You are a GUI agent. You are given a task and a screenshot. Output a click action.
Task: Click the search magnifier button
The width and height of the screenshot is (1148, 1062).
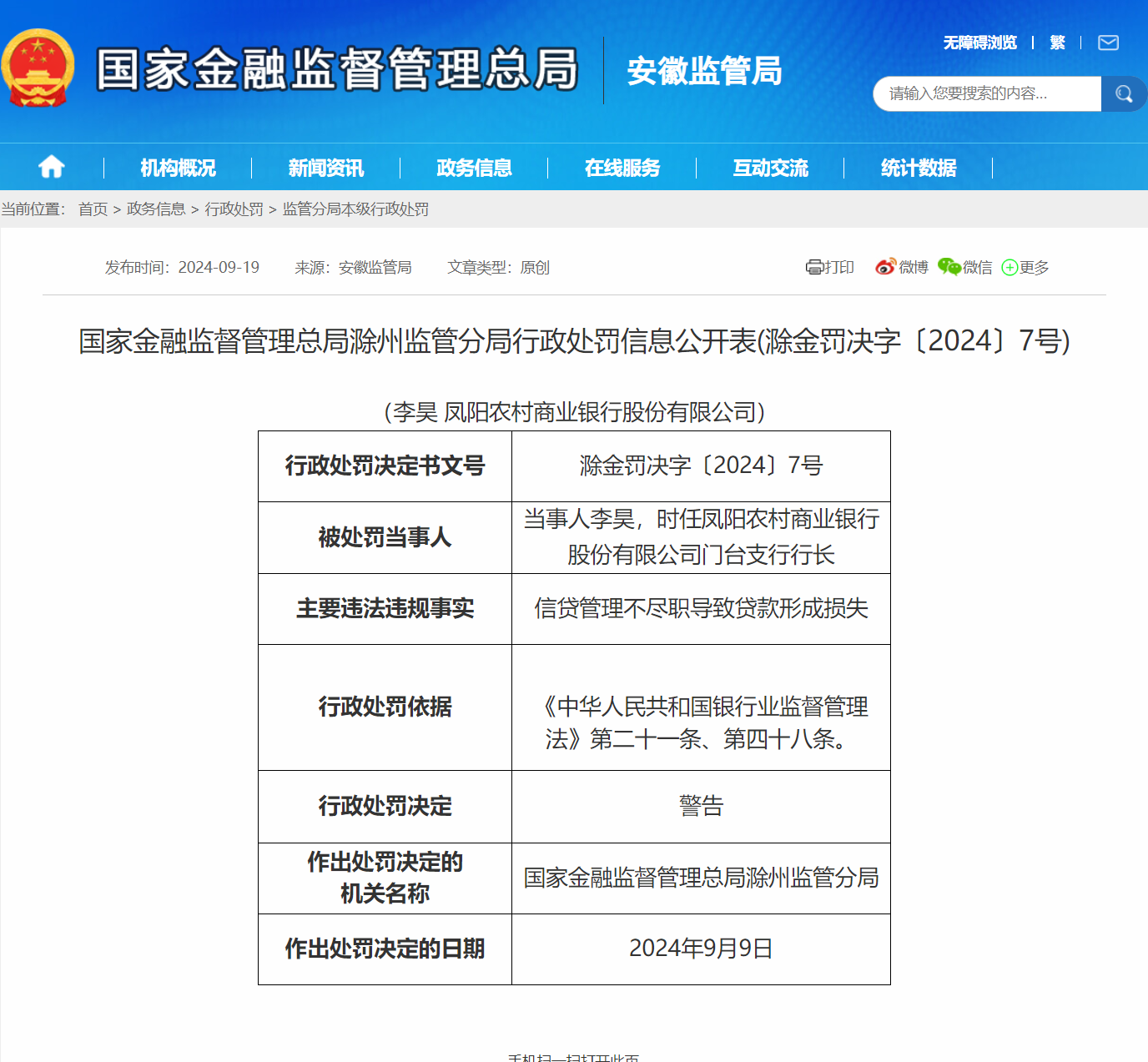1124,93
